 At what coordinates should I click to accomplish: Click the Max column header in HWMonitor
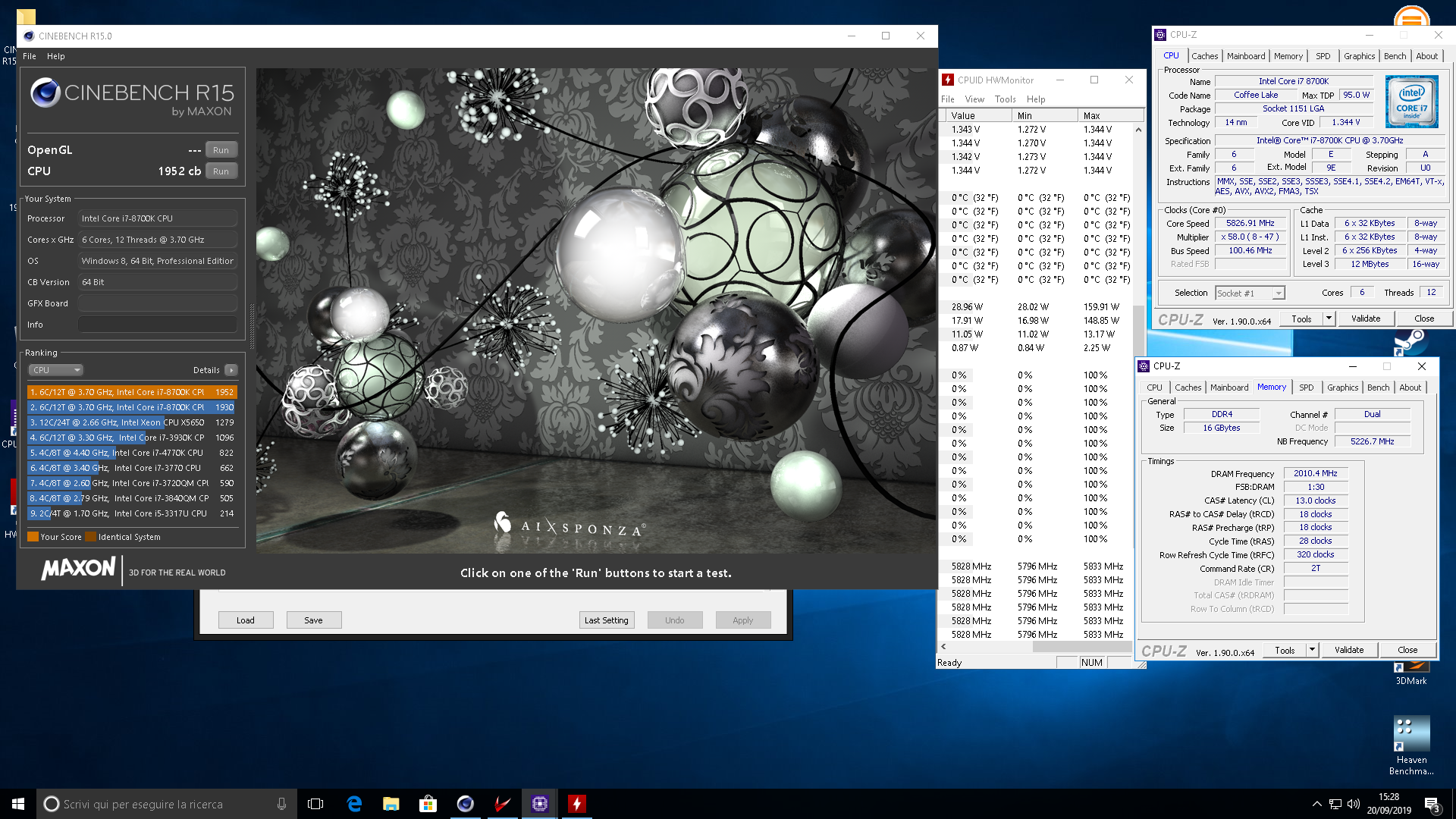tap(1111, 116)
